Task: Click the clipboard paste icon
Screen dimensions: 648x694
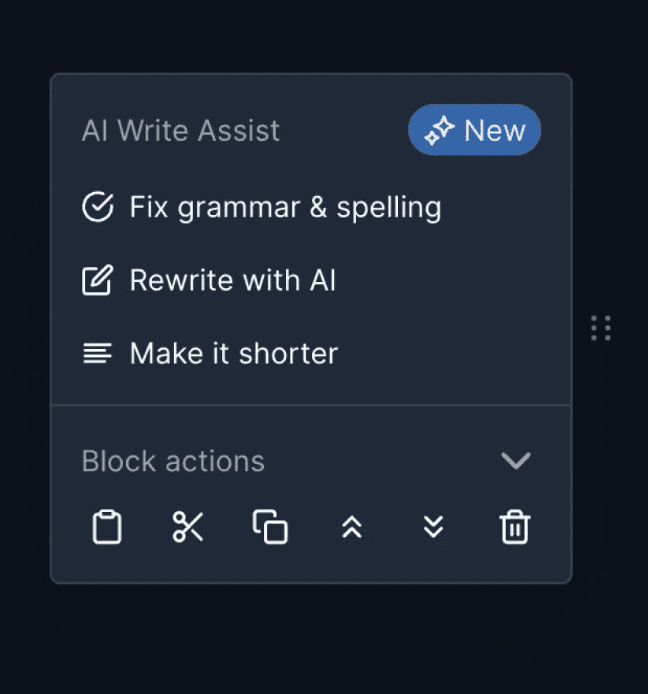Action: (107, 527)
